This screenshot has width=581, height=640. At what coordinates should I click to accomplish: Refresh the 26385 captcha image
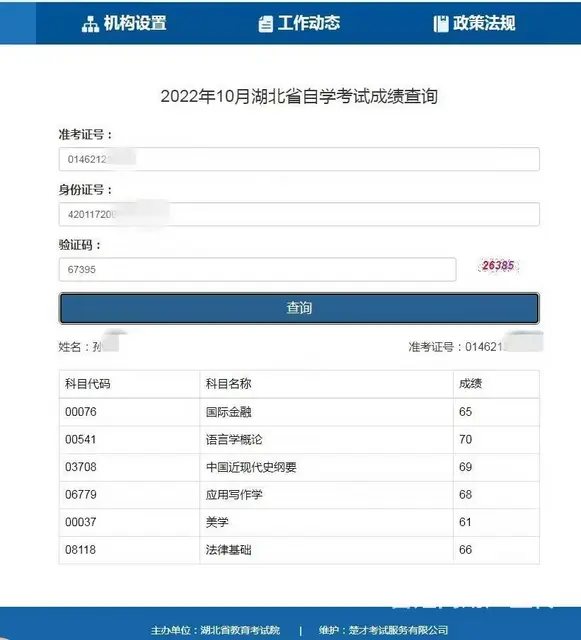tap(498, 266)
